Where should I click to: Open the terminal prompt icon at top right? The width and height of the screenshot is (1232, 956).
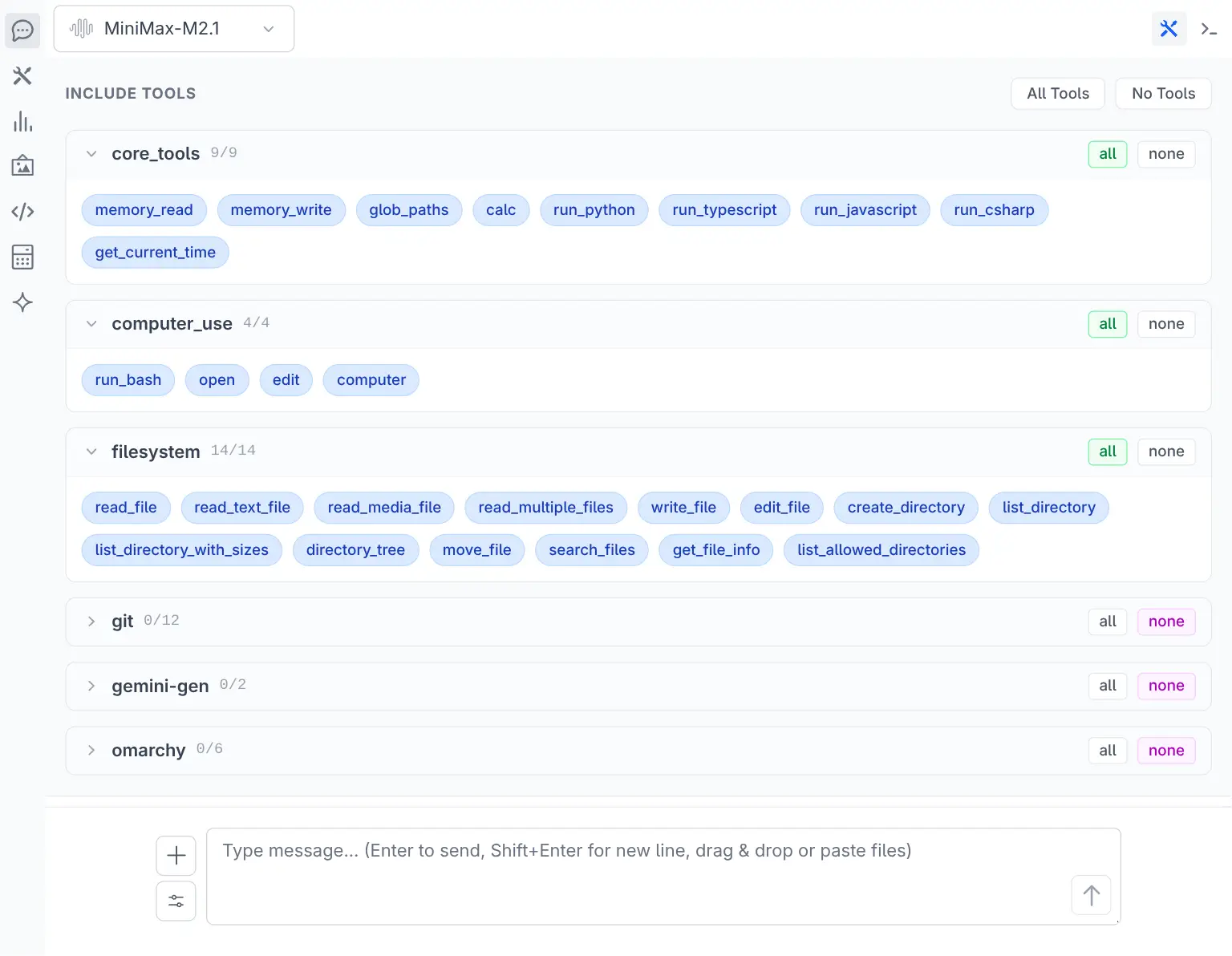pos(1209,30)
